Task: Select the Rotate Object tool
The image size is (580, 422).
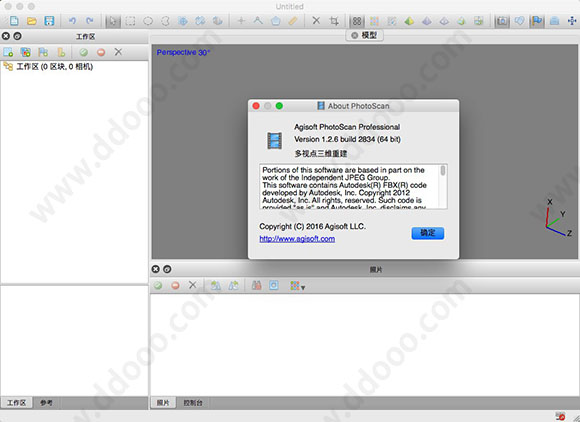Action: click(218, 21)
